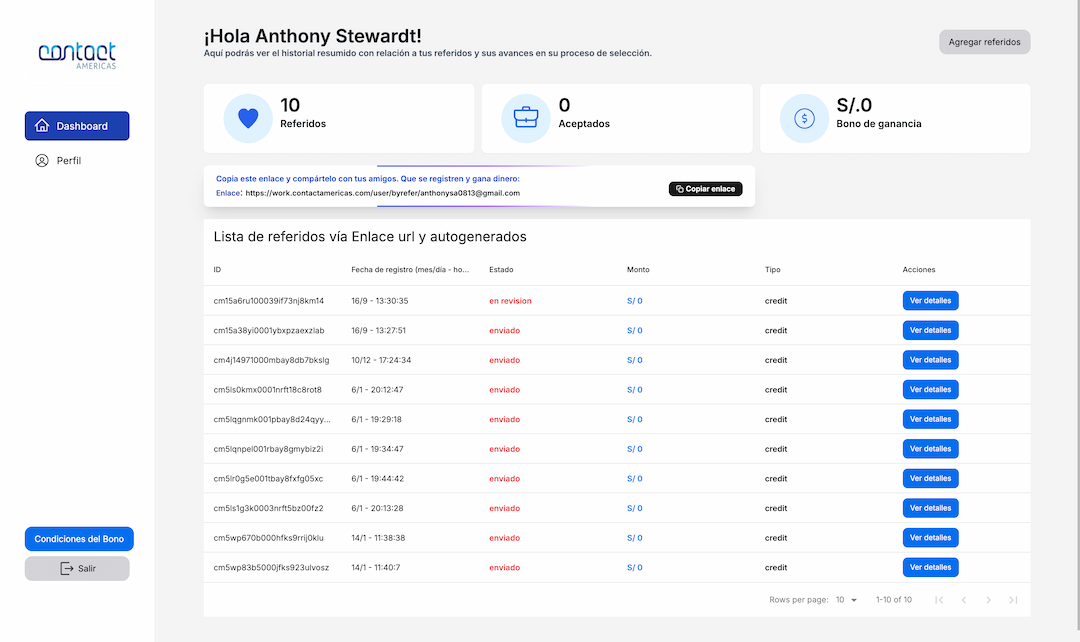This screenshot has height=642, width=1080.
Task: Jump to last page of the table
Action: pos(1013,600)
